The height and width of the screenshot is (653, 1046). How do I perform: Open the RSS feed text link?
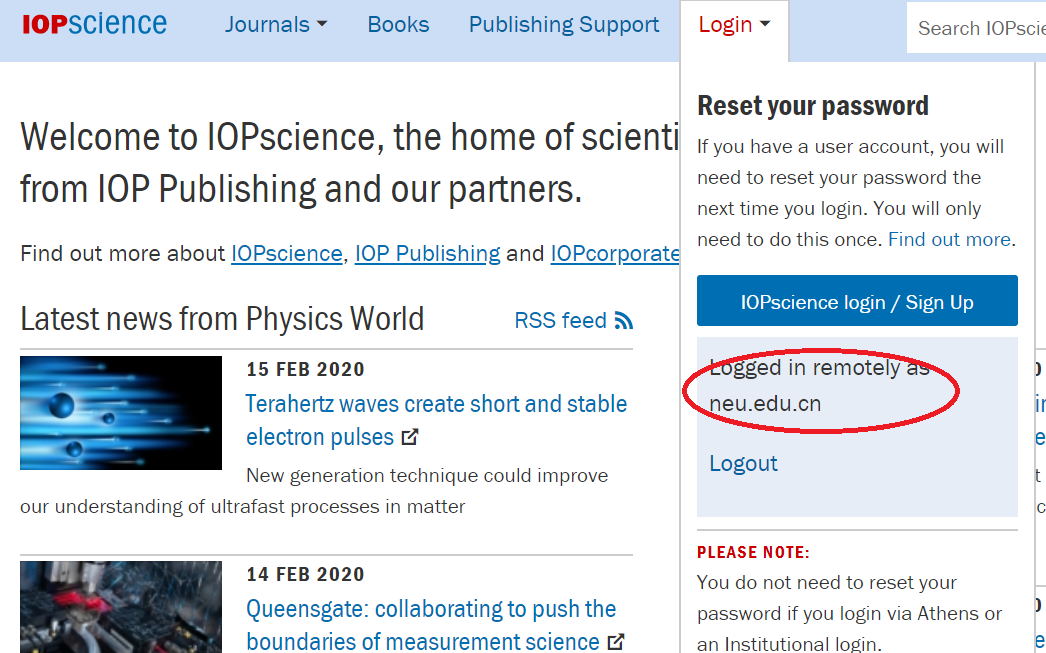tap(560, 321)
